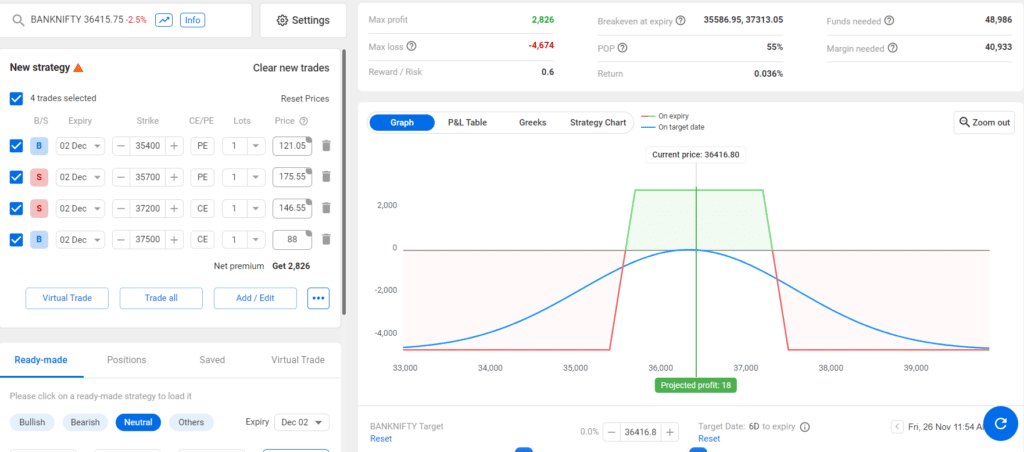Decrease the 37200 strike with minus
The width and height of the screenshot is (1024, 452).
tap(121, 208)
